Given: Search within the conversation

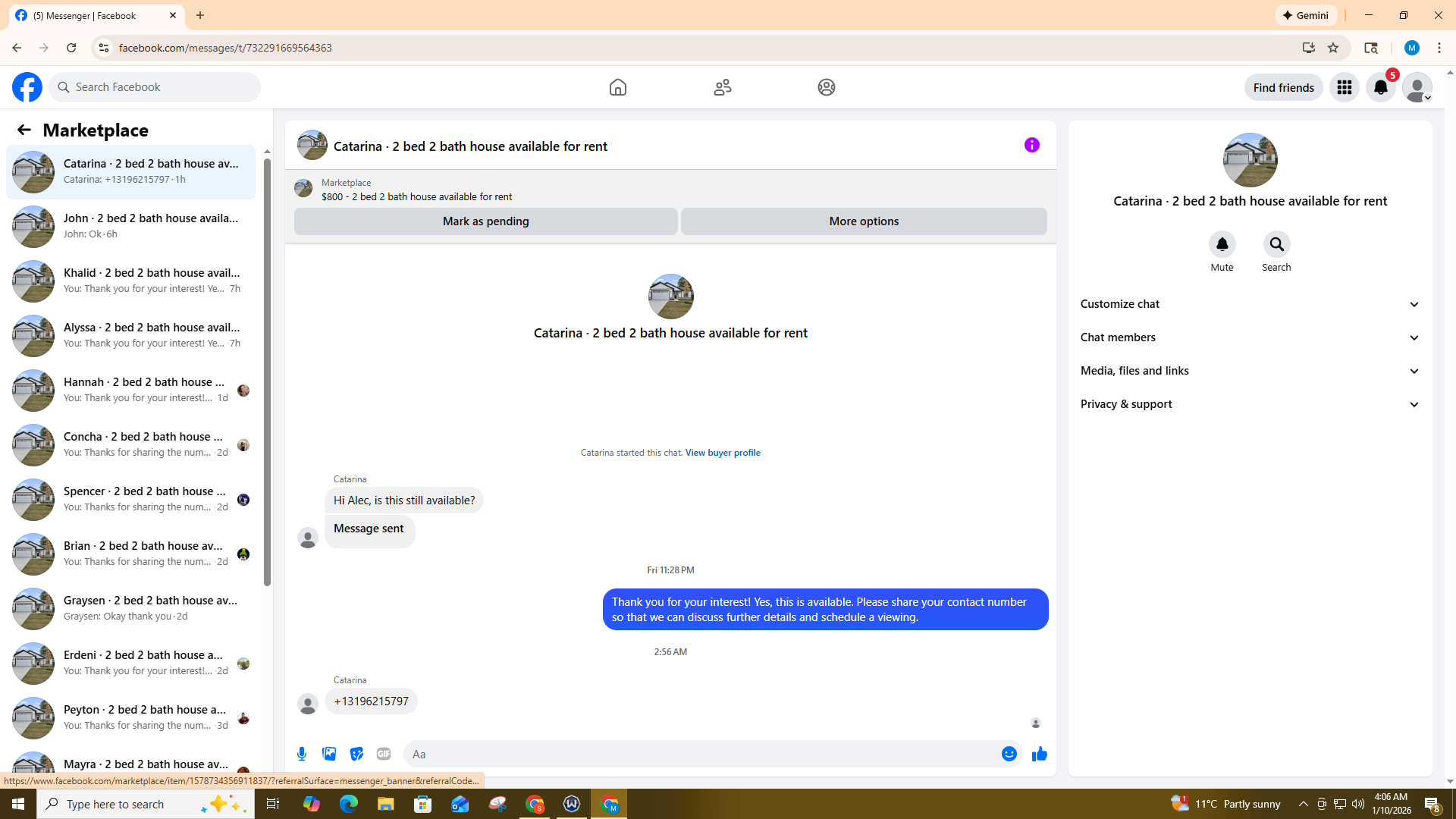Looking at the screenshot, I should (1276, 244).
